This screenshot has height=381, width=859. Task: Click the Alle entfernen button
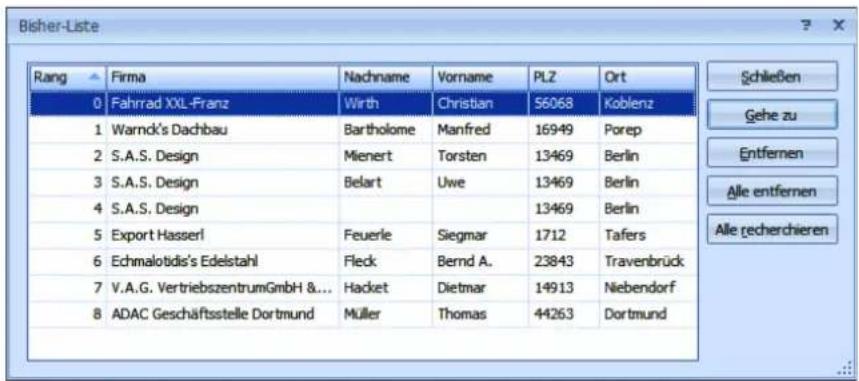pyautogui.click(x=772, y=191)
